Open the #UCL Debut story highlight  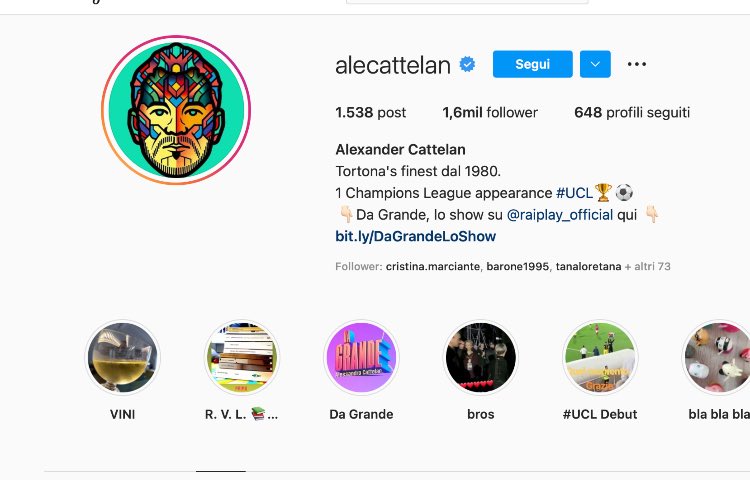pos(600,358)
